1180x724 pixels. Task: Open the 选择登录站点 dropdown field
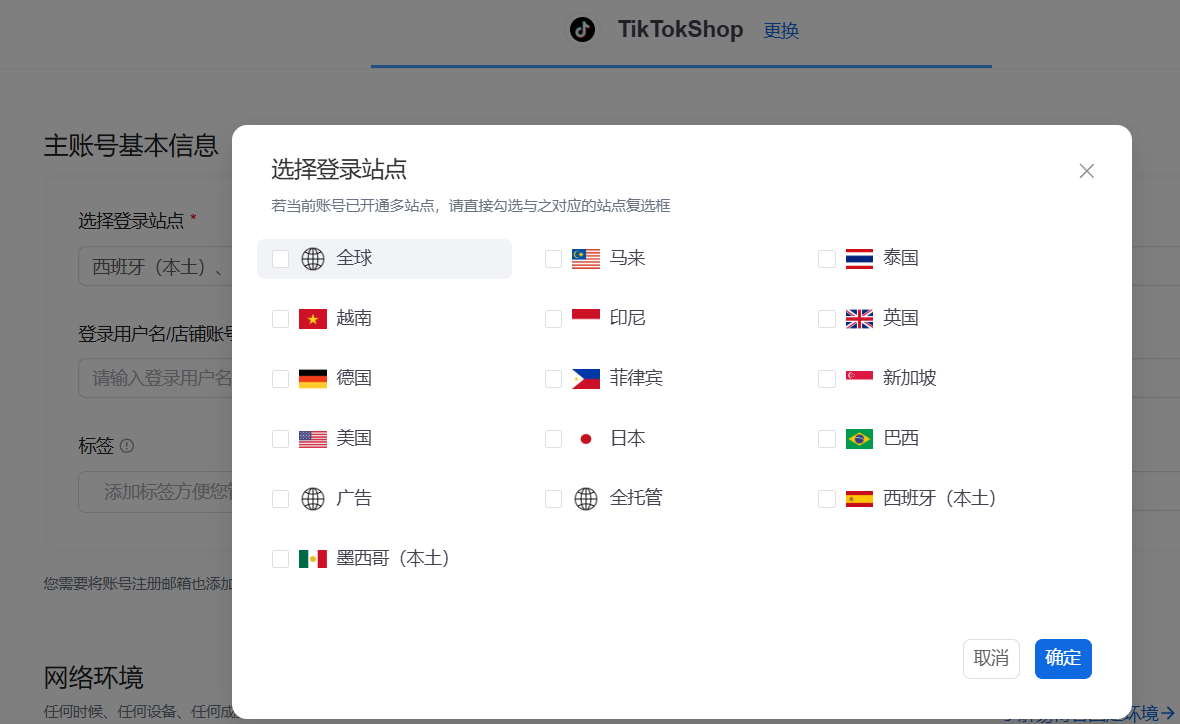tap(157, 266)
